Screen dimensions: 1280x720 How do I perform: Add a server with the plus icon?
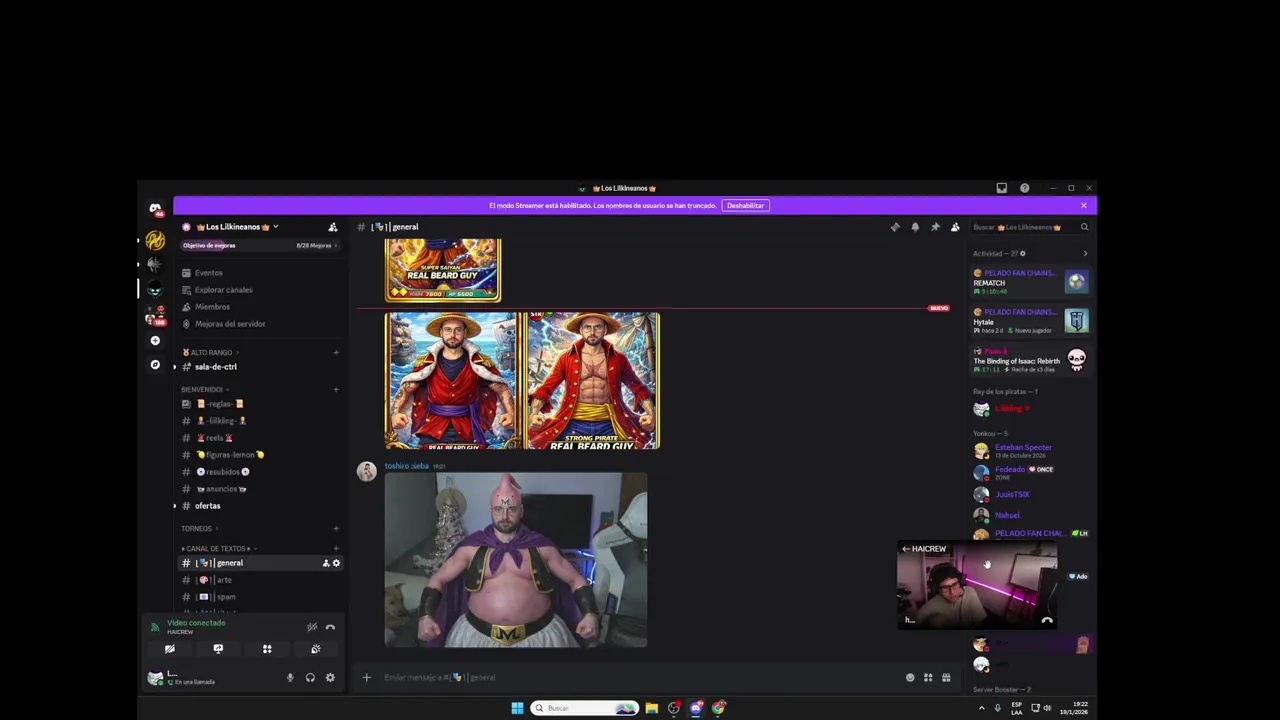tap(155, 341)
